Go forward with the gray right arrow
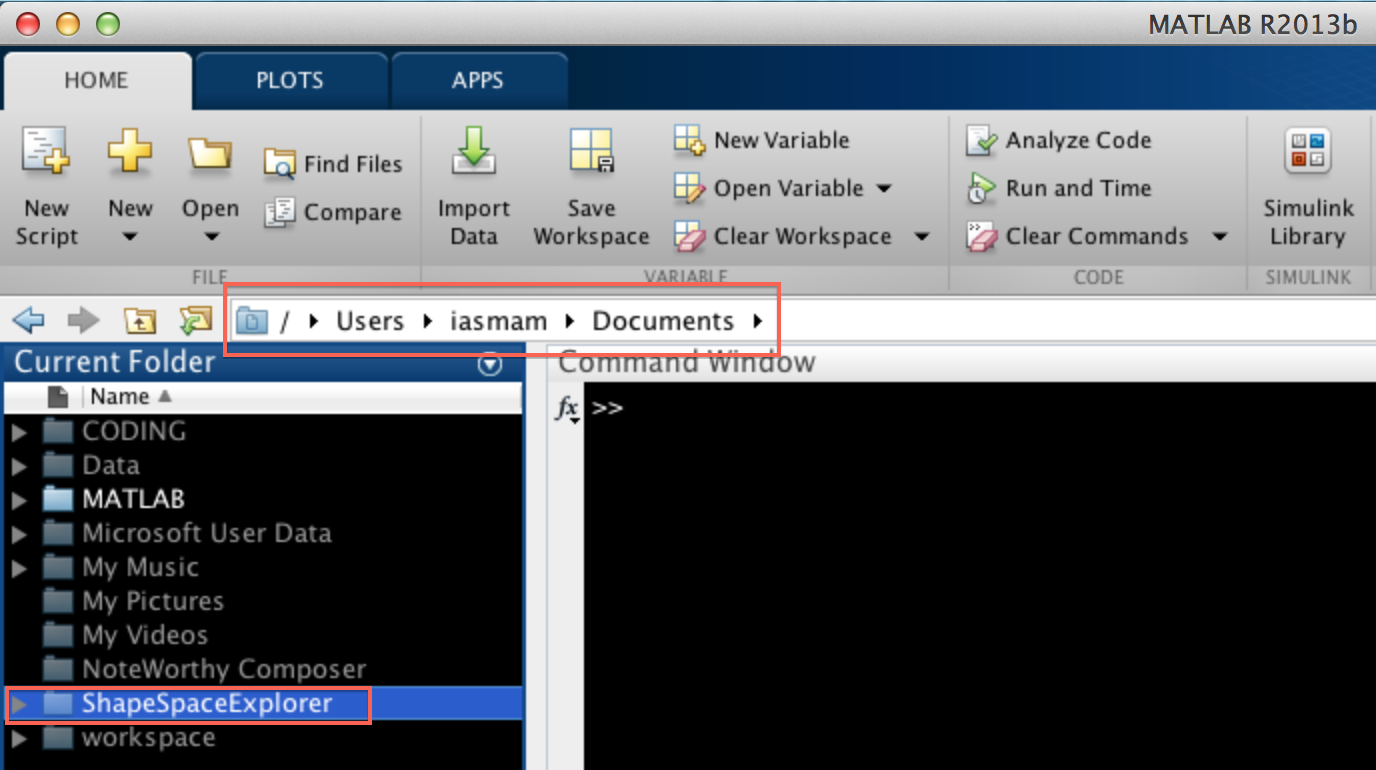 pos(84,321)
